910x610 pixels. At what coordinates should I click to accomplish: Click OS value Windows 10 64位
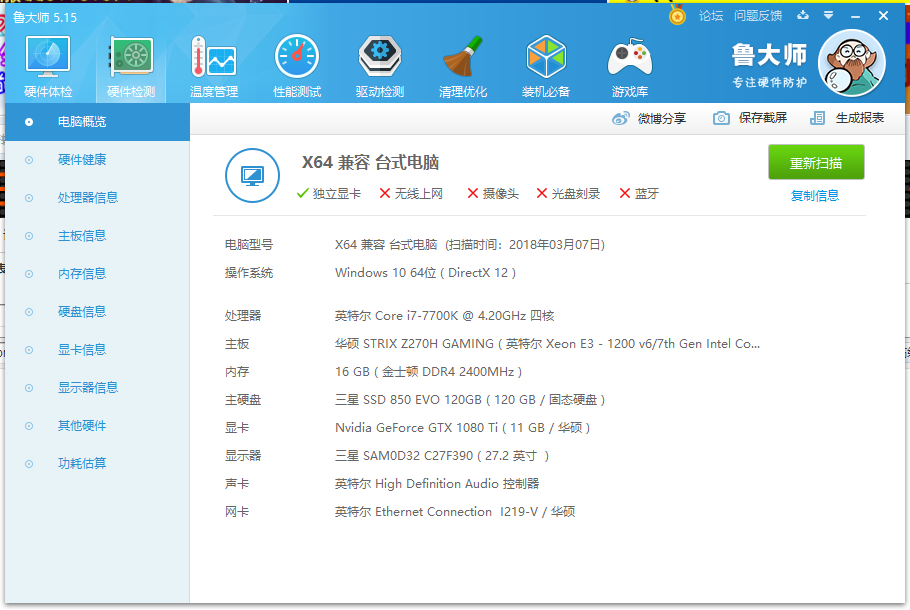pos(425,273)
